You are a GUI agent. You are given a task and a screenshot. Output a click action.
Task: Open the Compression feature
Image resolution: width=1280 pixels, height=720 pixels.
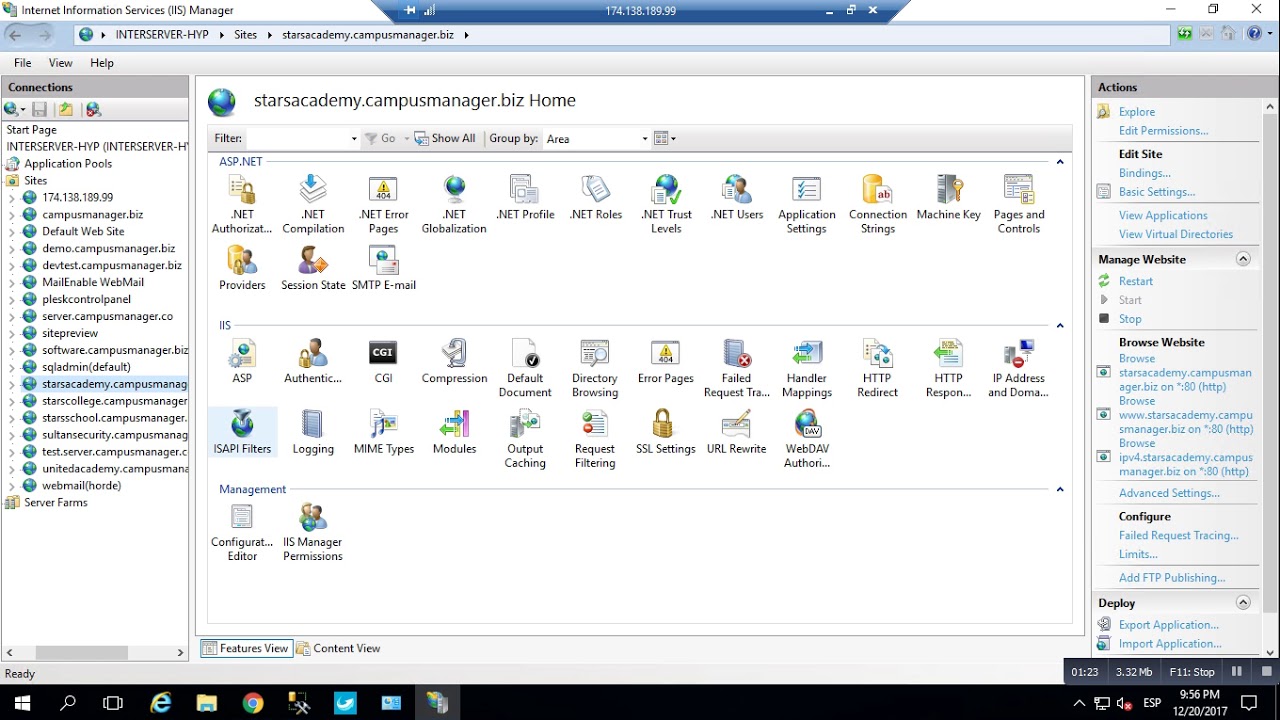click(x=454, y=361)
